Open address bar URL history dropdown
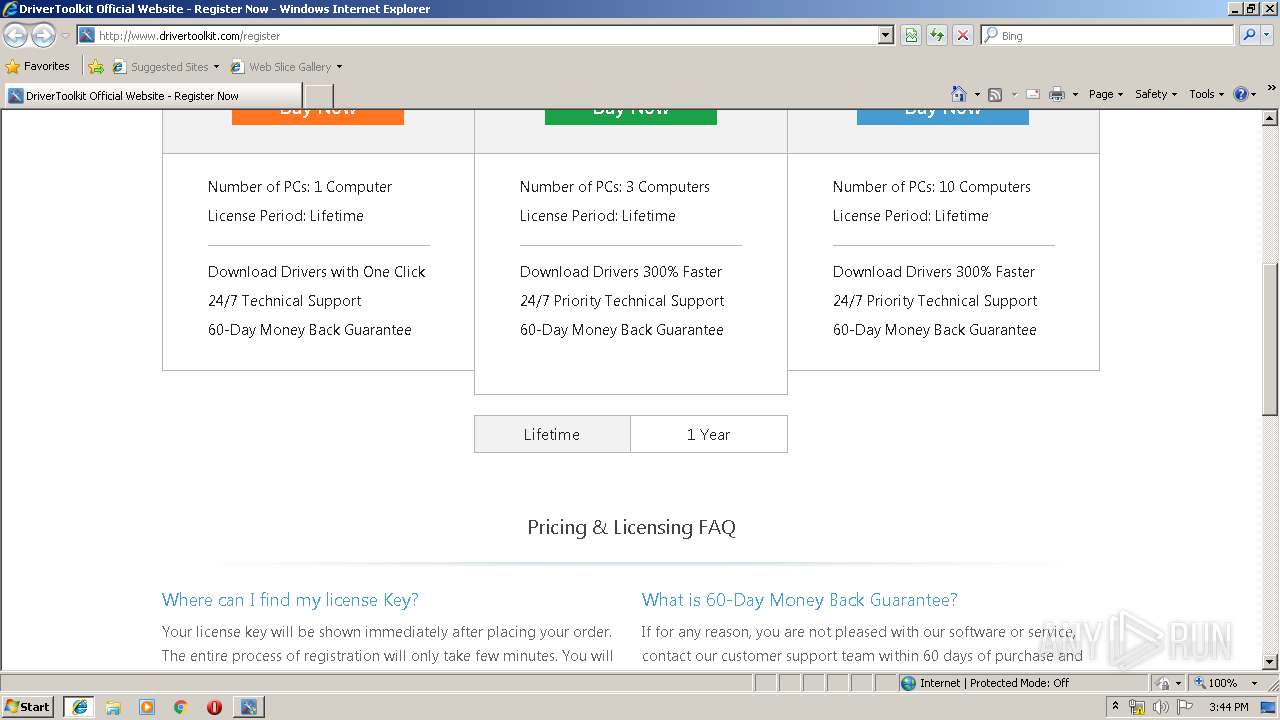 click(886, 35)
